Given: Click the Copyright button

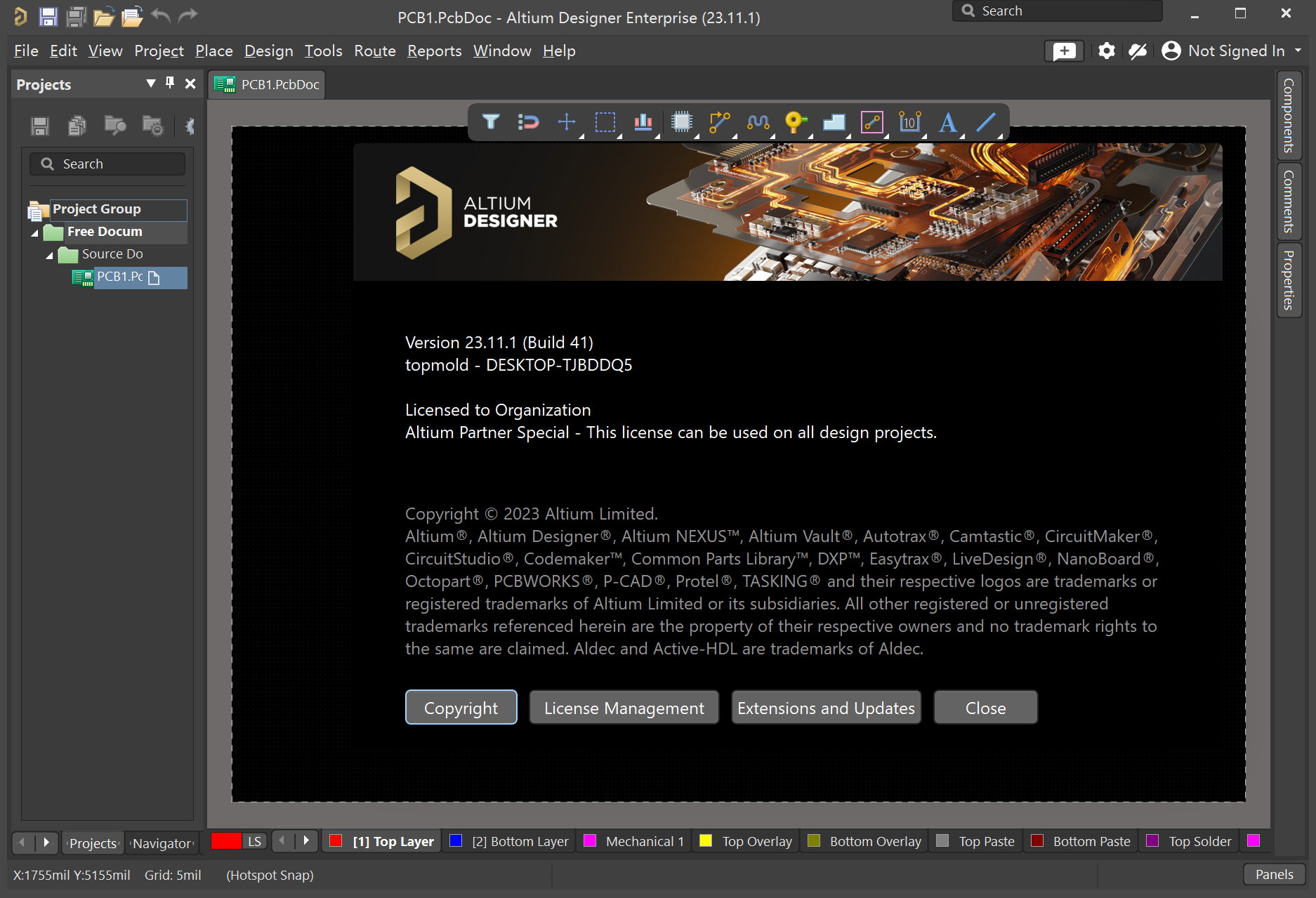Looking at the screenshot, I should click(x=461, y=708).
